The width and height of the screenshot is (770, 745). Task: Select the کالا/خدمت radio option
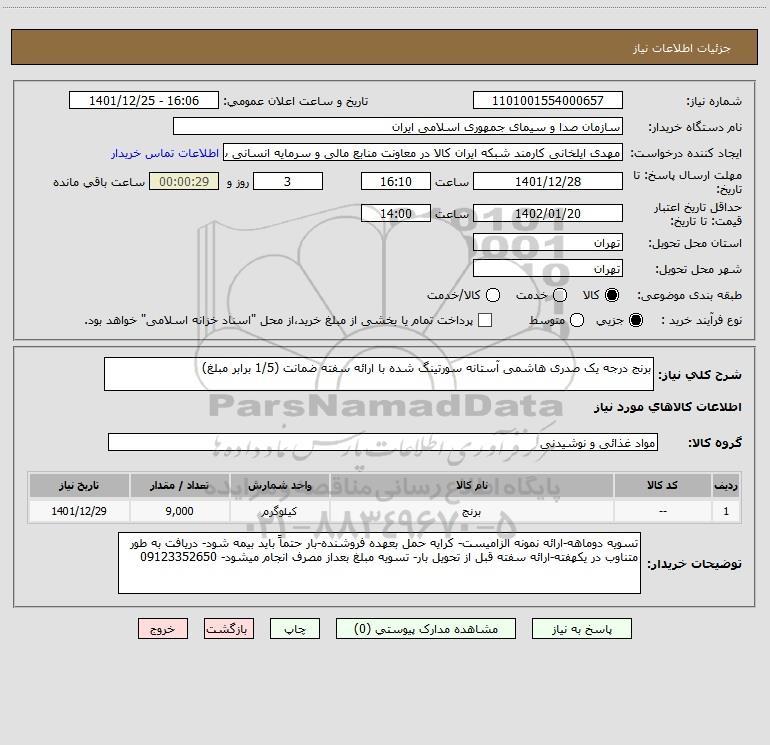click(x=493, y=295)
